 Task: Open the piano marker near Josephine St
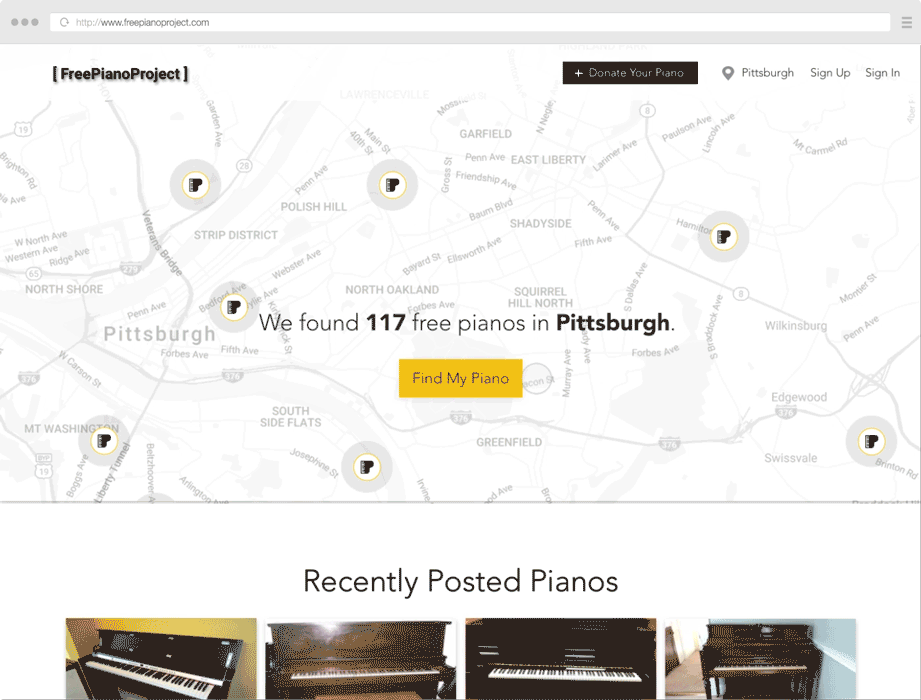(367, 467)
